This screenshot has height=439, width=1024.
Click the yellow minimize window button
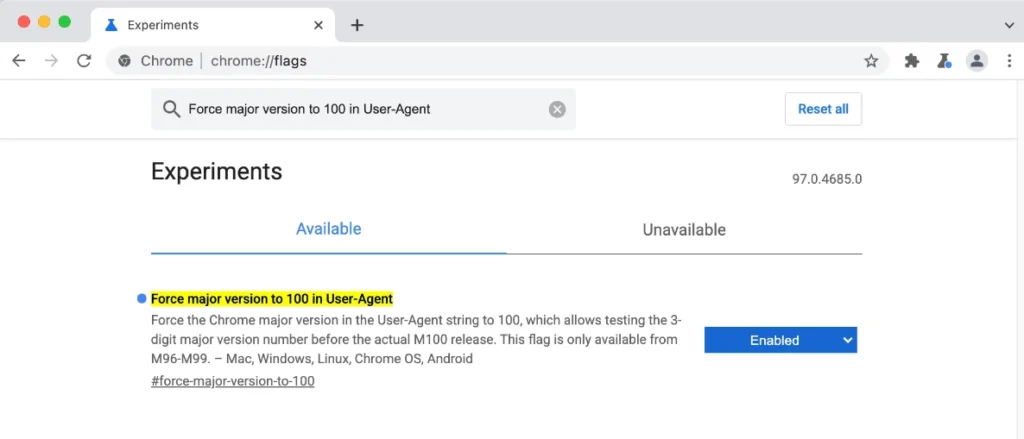tap(44, 22)
